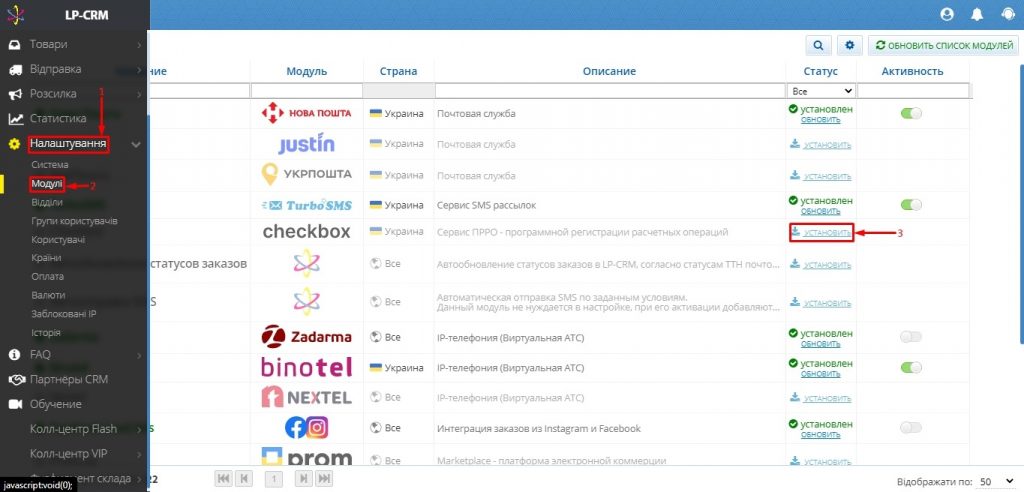Open the notifications bell icon
The height and width of the screenshot is (492, 1024).
[x=977, y=14]
